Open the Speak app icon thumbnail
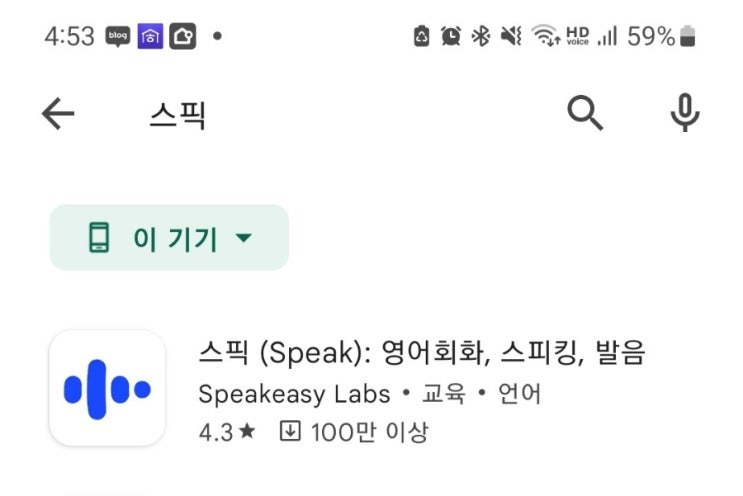743x496 pixels. pyautogui.click(x=107, y=388)
